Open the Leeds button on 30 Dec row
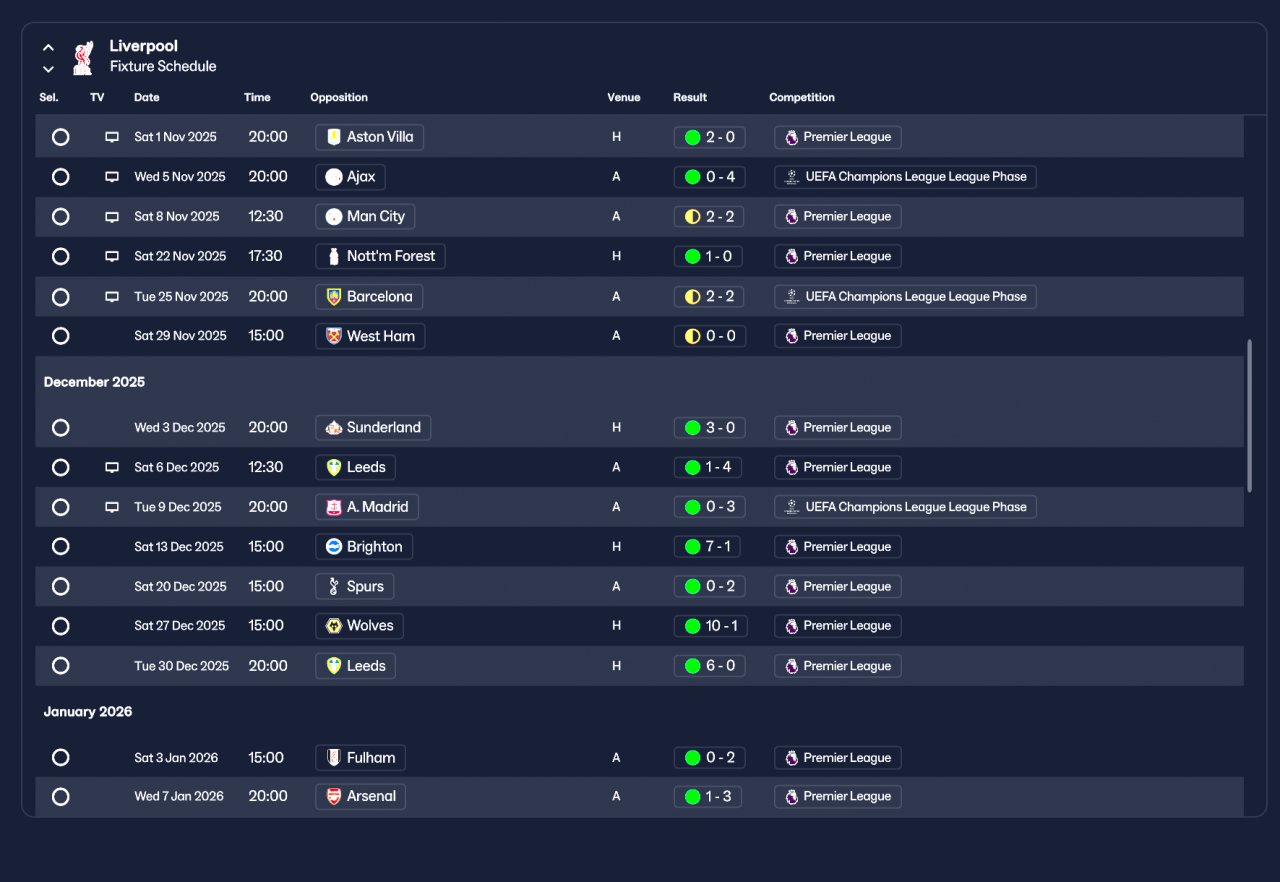 [x=355, y=666]
